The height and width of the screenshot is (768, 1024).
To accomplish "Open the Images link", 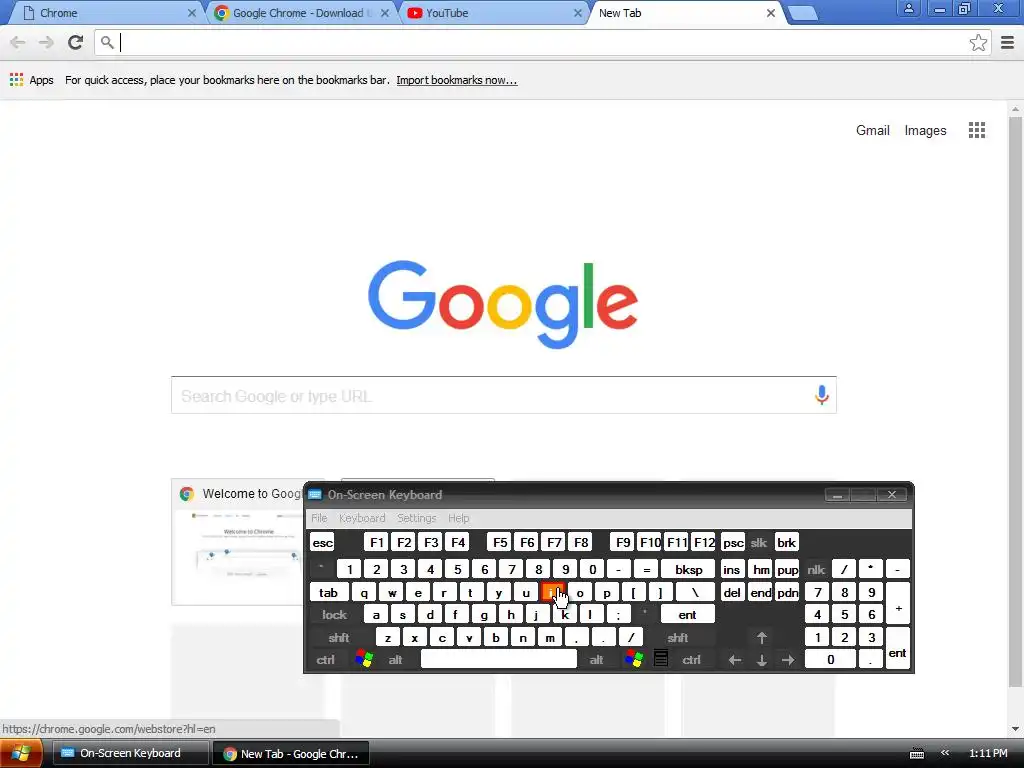I will click(x=925, y=131).
